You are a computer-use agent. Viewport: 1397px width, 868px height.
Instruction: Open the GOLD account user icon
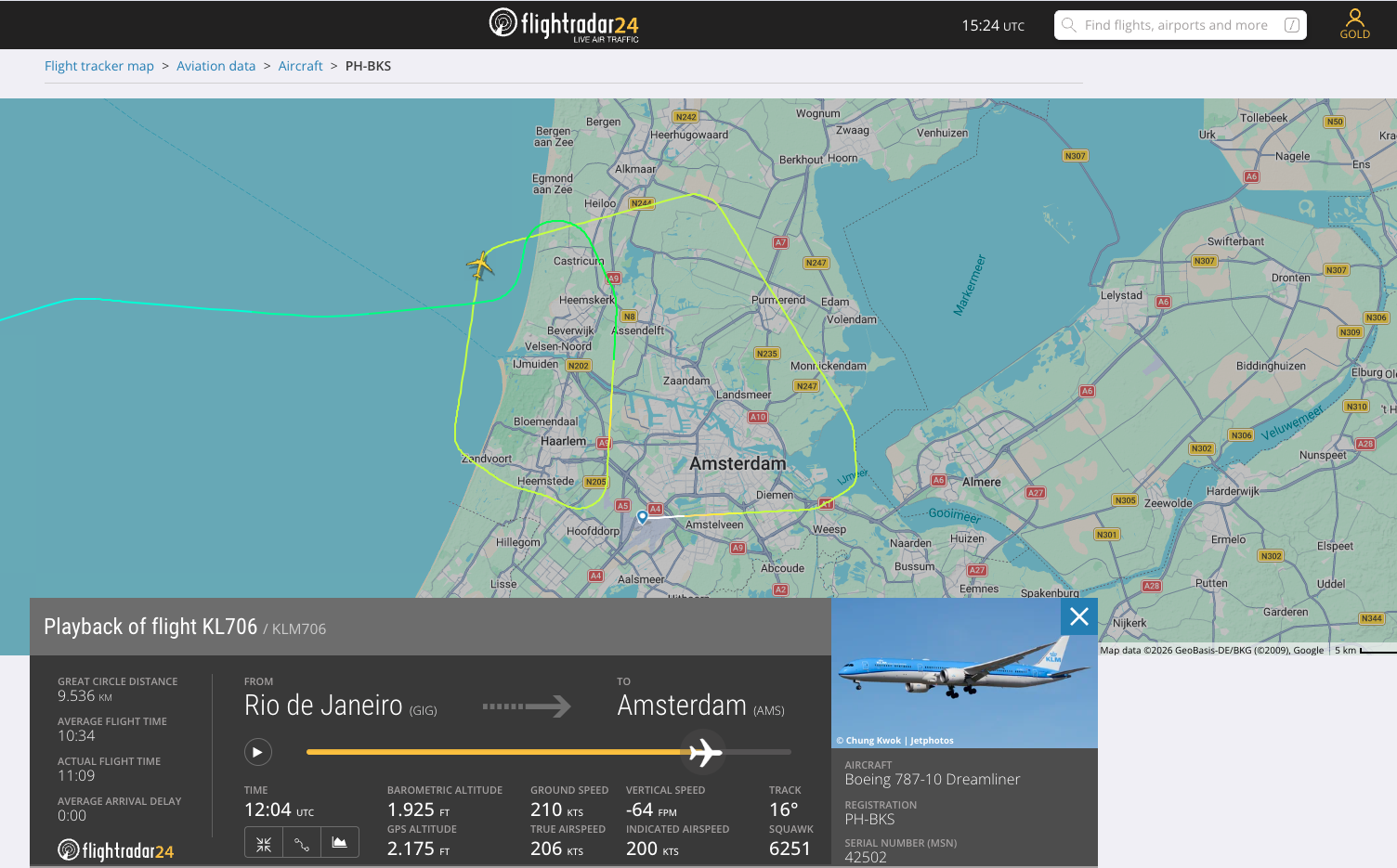(1354, 24)
